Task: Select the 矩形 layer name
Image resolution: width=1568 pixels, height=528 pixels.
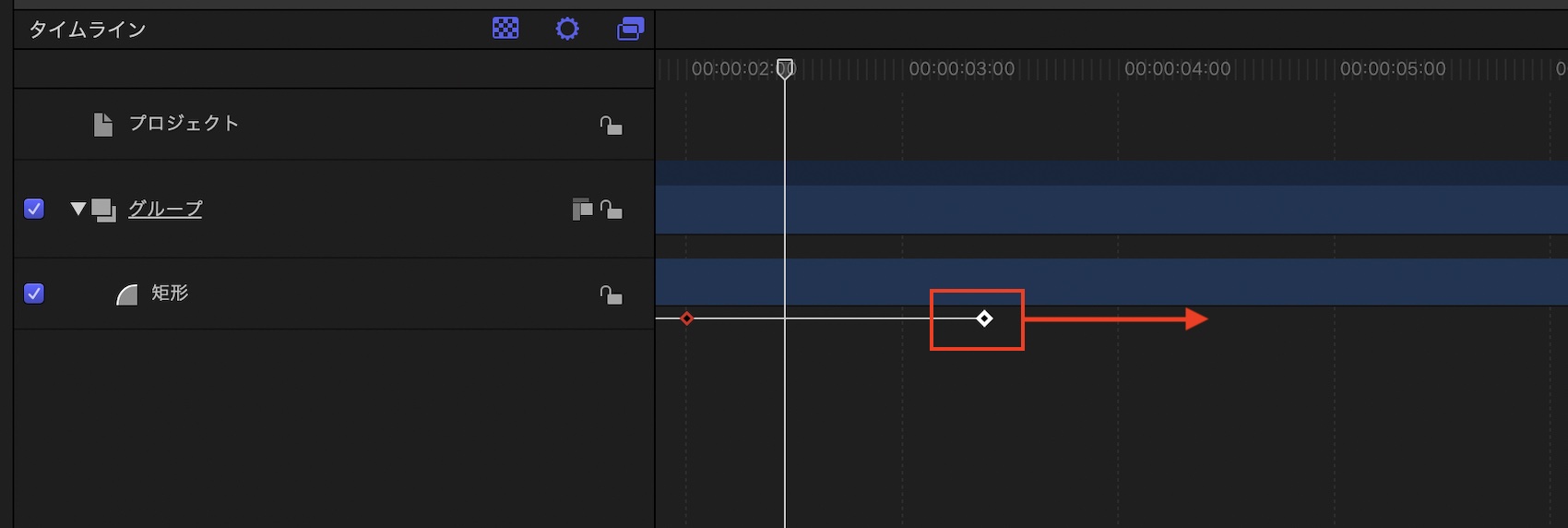Action: 170,294
